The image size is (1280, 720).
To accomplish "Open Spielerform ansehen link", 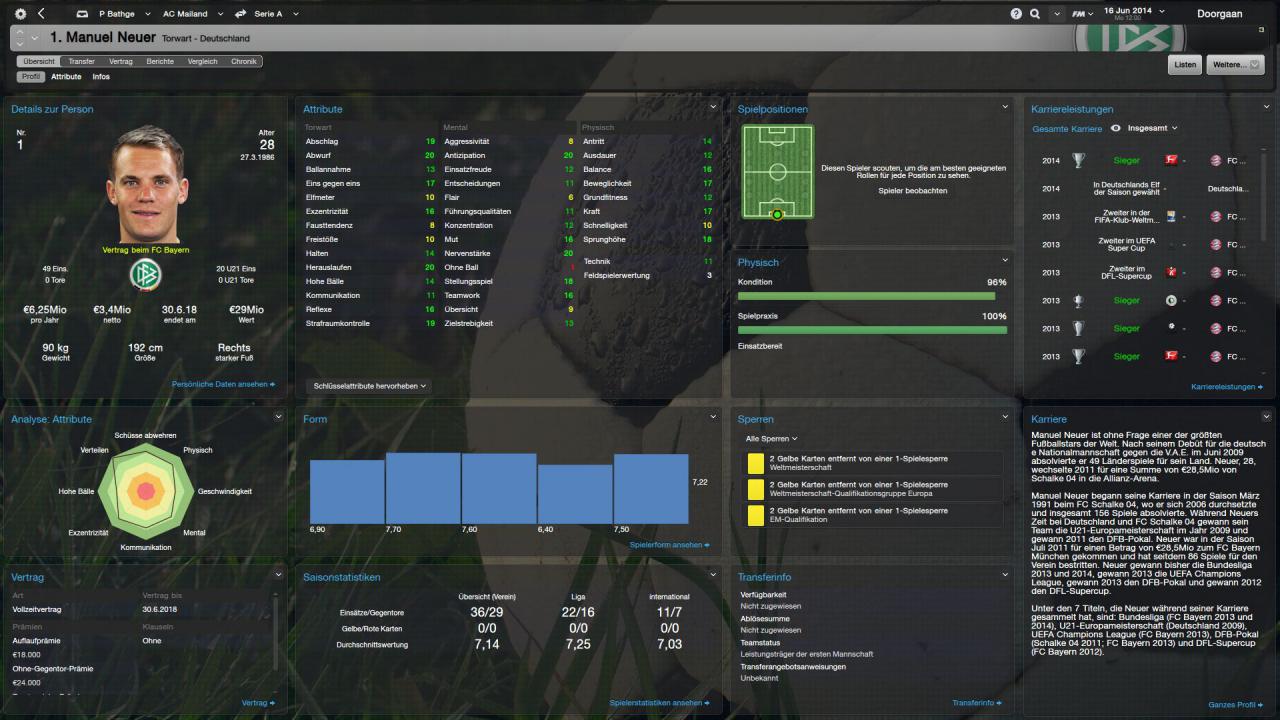I will pyautogui.click(x=670, y=545).
